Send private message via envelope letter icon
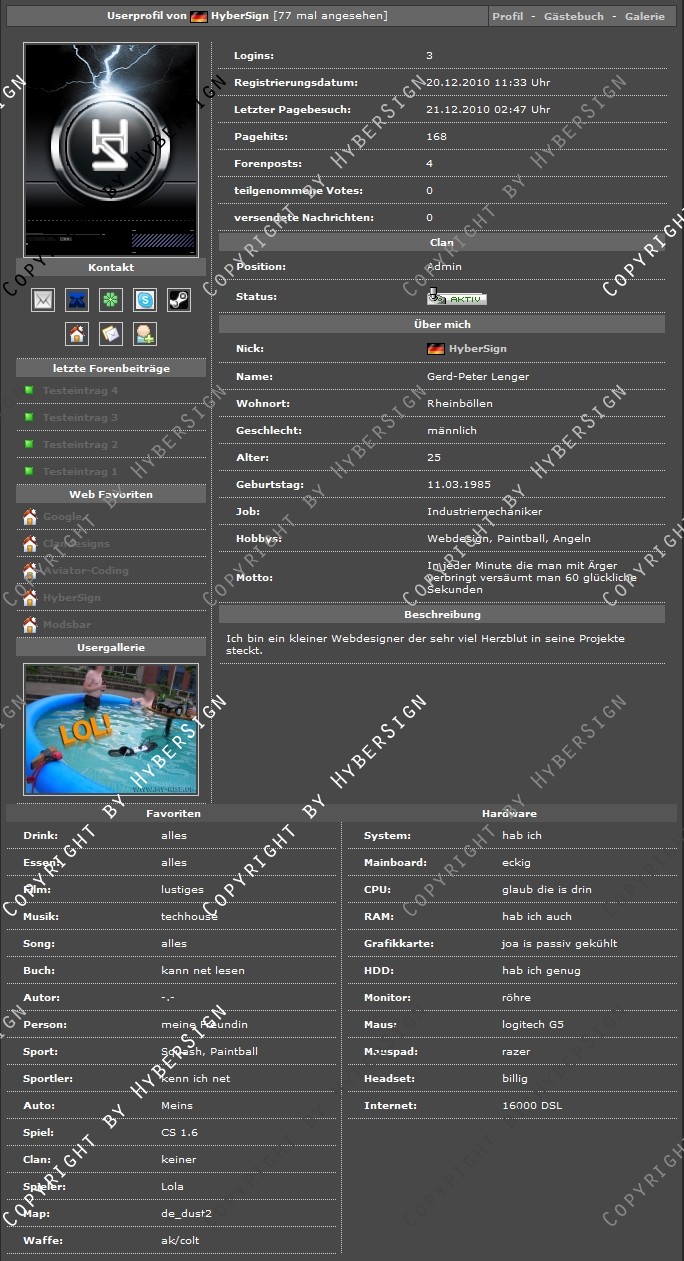Image resolution: width=684 pixels, height=1261 pixels. pos(111,334)
